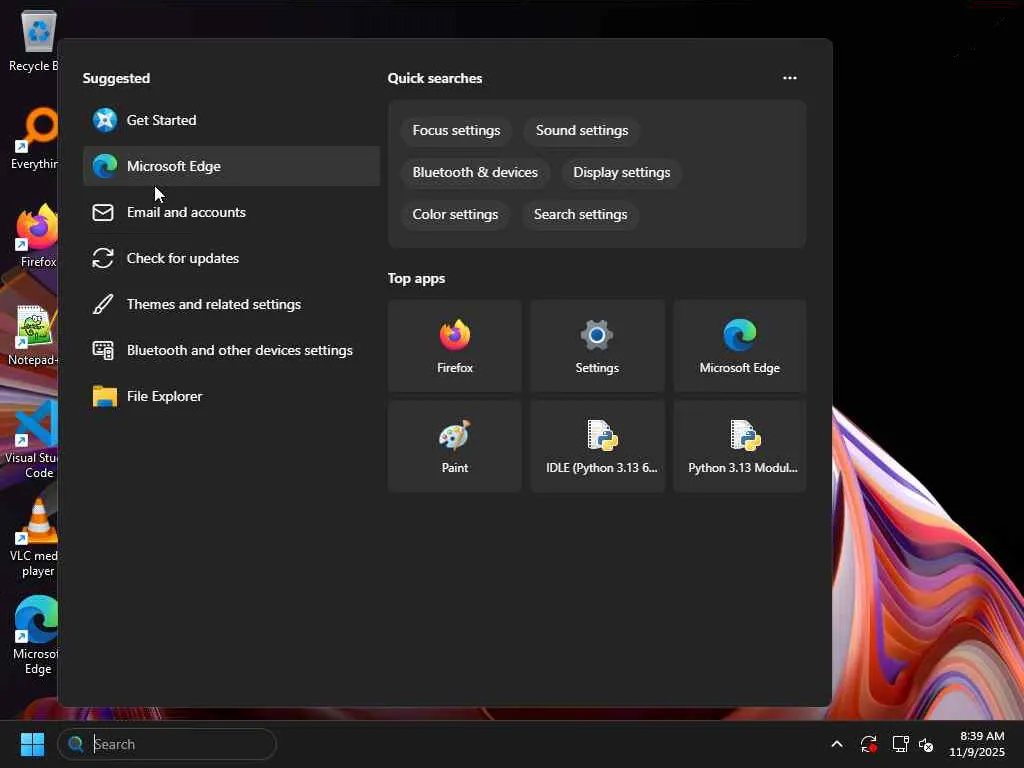Expand the hidden system tray icons chevron

837,744
